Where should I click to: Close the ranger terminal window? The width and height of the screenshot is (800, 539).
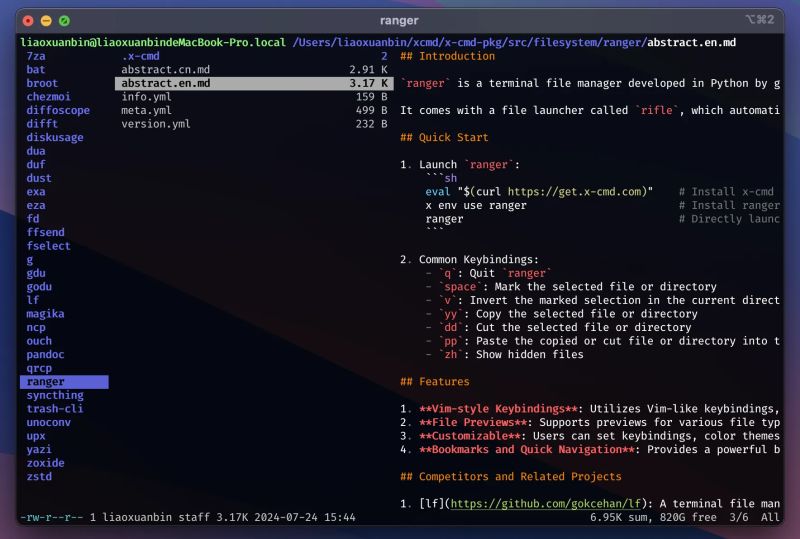coord(28,20)
